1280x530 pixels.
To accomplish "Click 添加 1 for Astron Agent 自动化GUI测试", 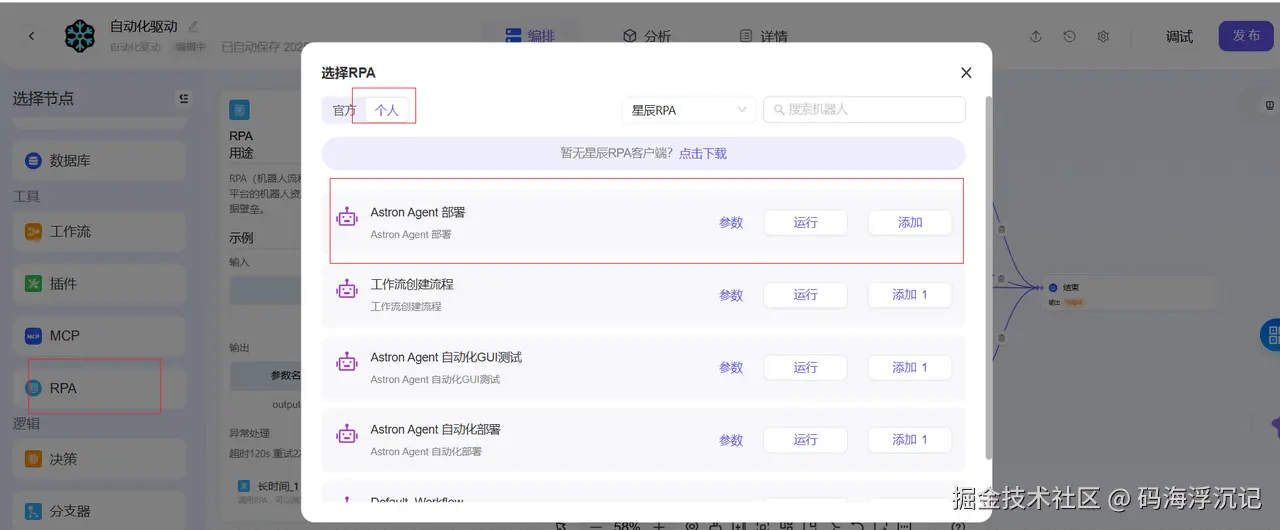I will [x=910, y=367].
